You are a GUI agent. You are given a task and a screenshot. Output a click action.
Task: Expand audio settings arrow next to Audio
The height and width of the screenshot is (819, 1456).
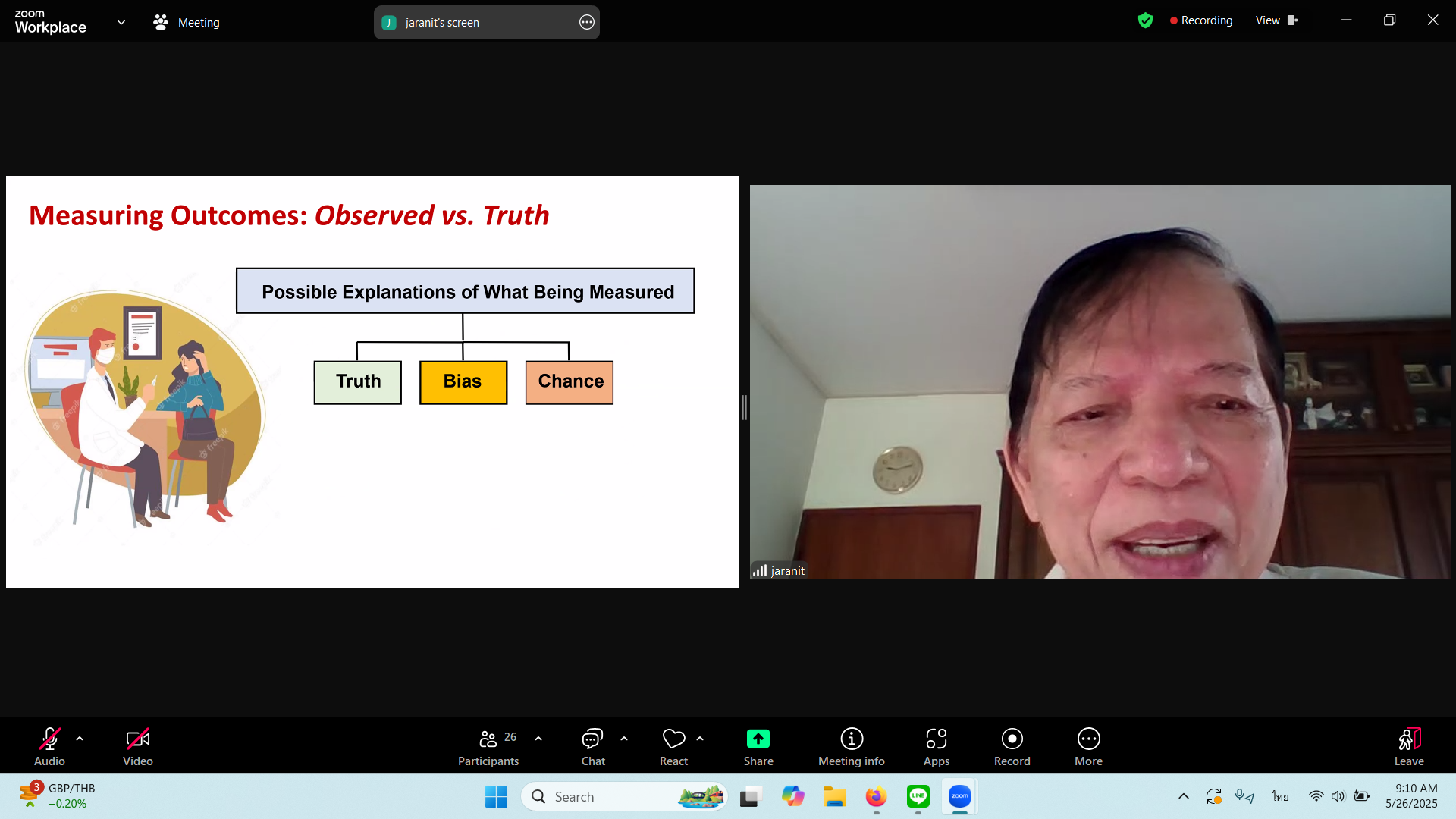[80, 739]
